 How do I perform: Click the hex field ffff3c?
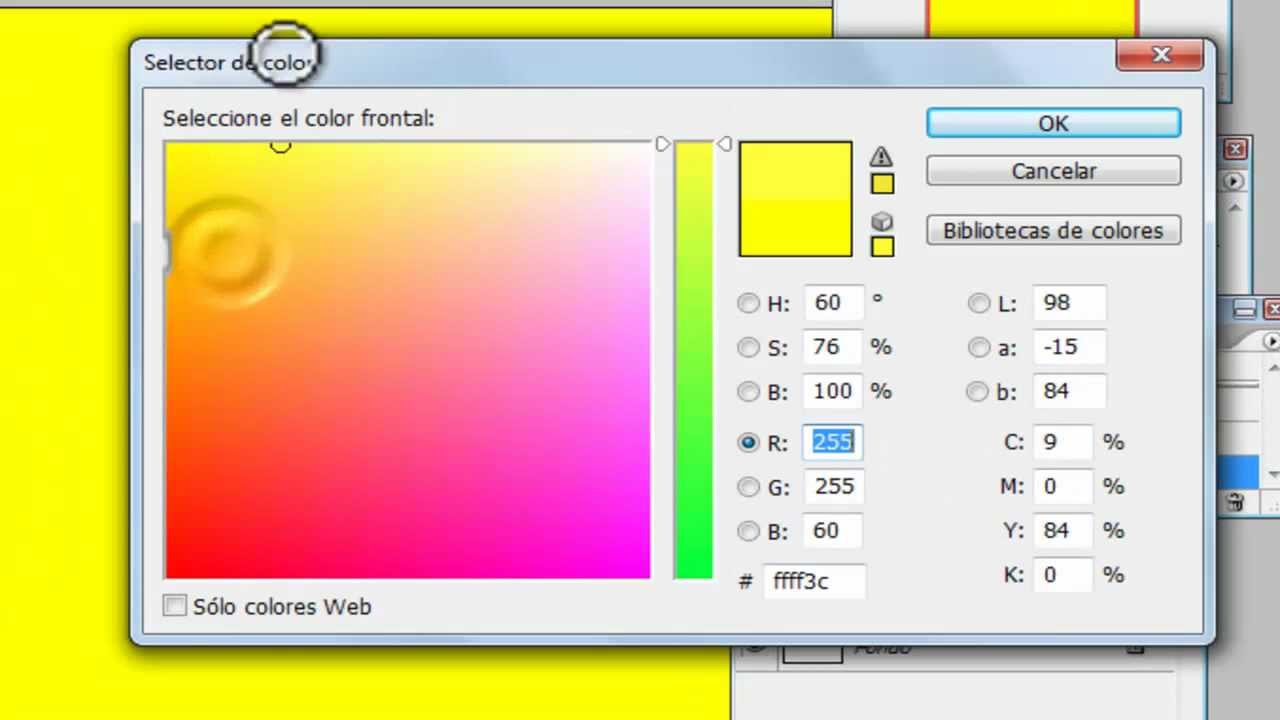[815, 581]
